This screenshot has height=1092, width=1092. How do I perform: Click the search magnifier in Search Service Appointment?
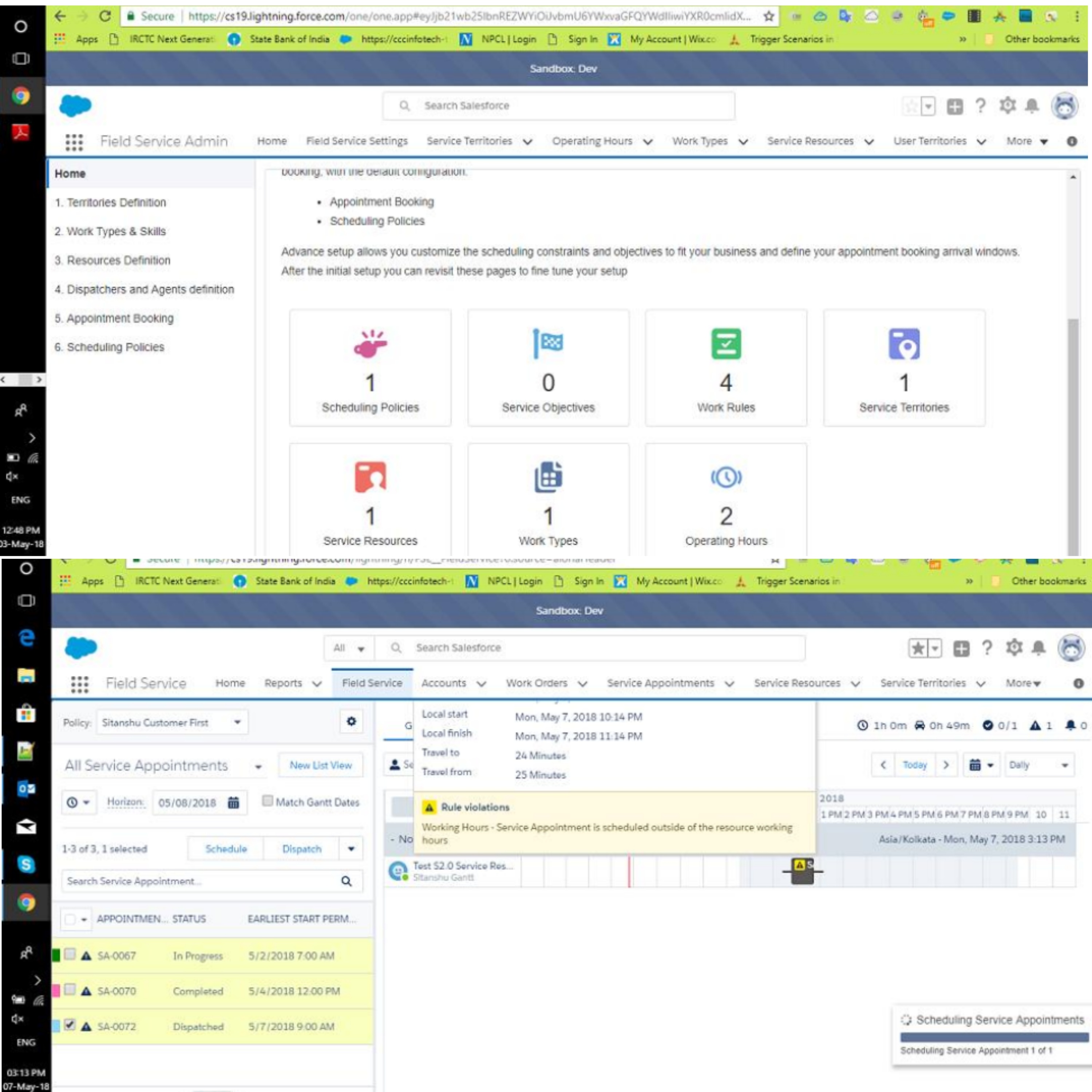[x=347, y=881]
